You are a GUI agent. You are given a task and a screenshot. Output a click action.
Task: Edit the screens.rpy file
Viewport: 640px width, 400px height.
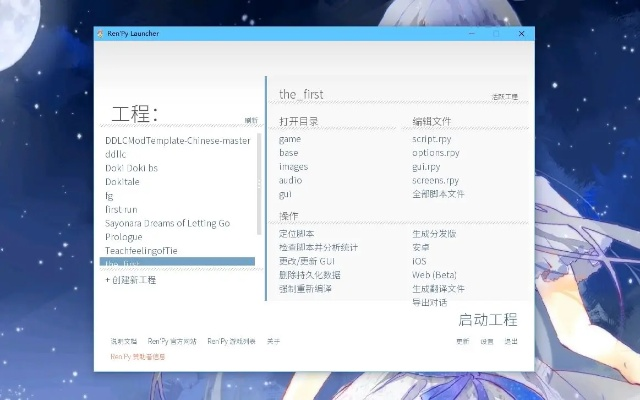(x=436, y=180)
